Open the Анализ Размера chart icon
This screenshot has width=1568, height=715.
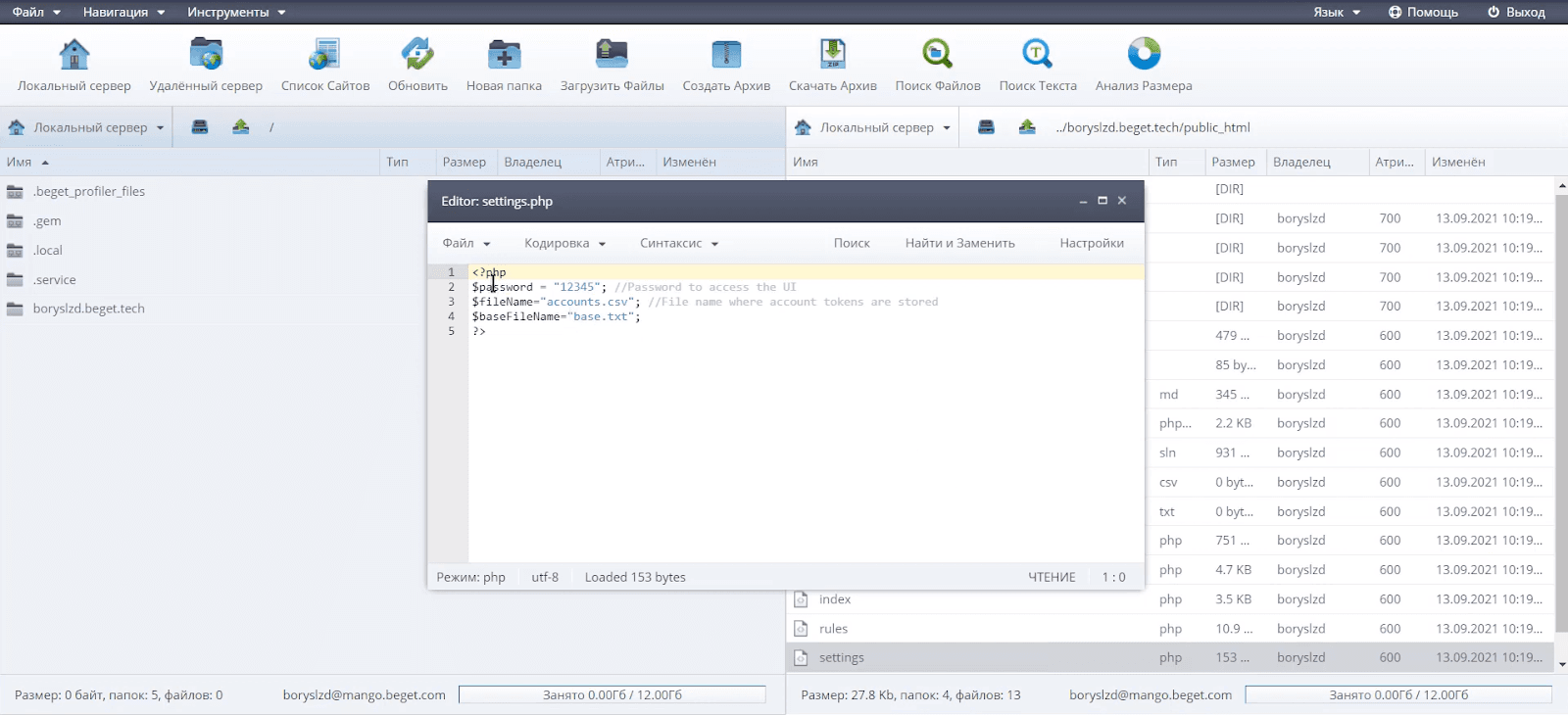[1144, 54]
